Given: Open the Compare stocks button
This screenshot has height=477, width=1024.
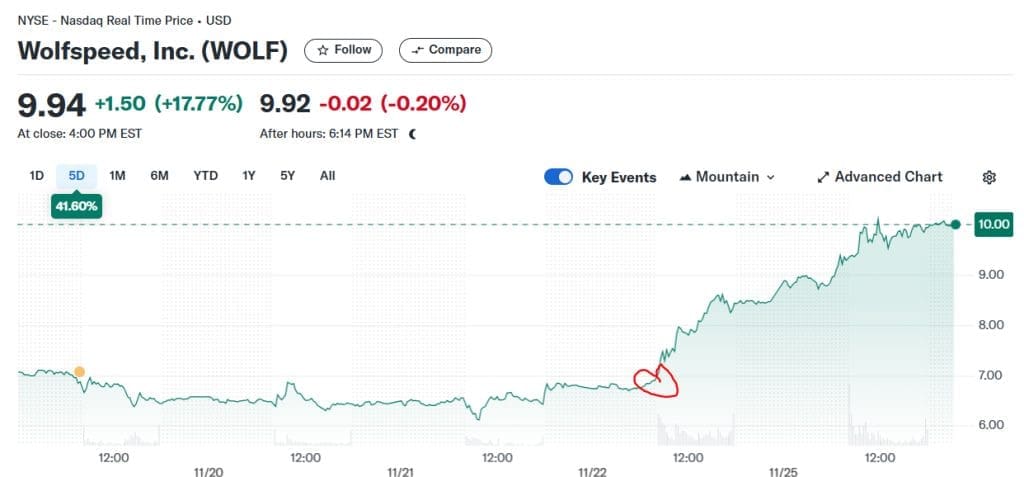Looking at the screenshot, I should [x=445, y=50].
